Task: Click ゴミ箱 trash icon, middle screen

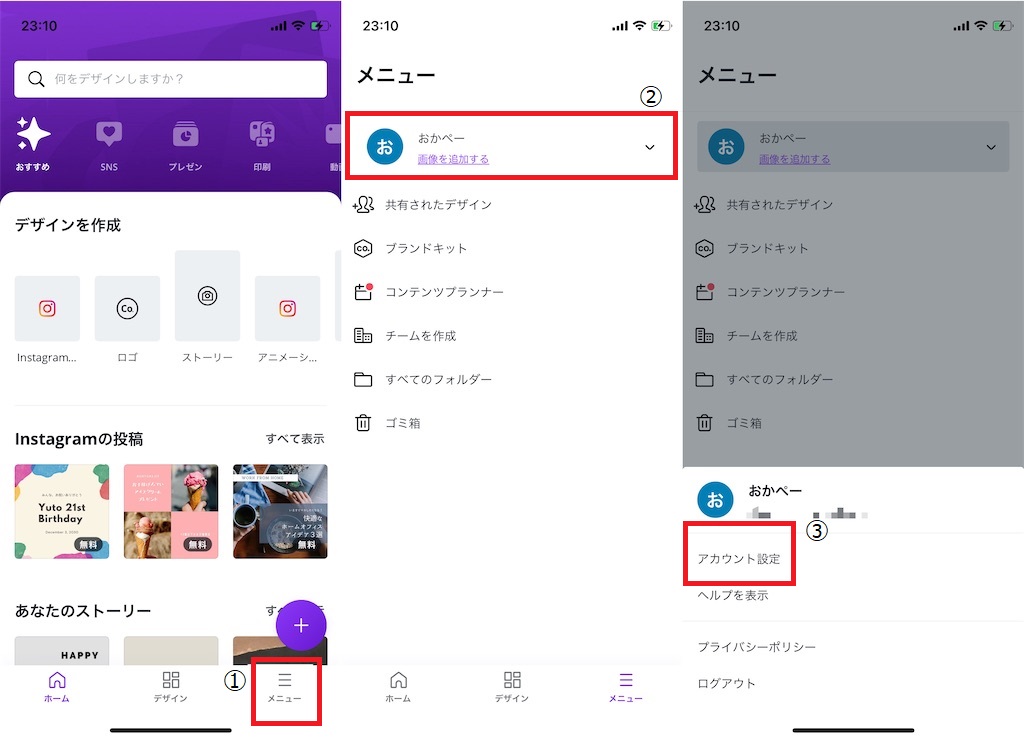Action: pos(363,423)
